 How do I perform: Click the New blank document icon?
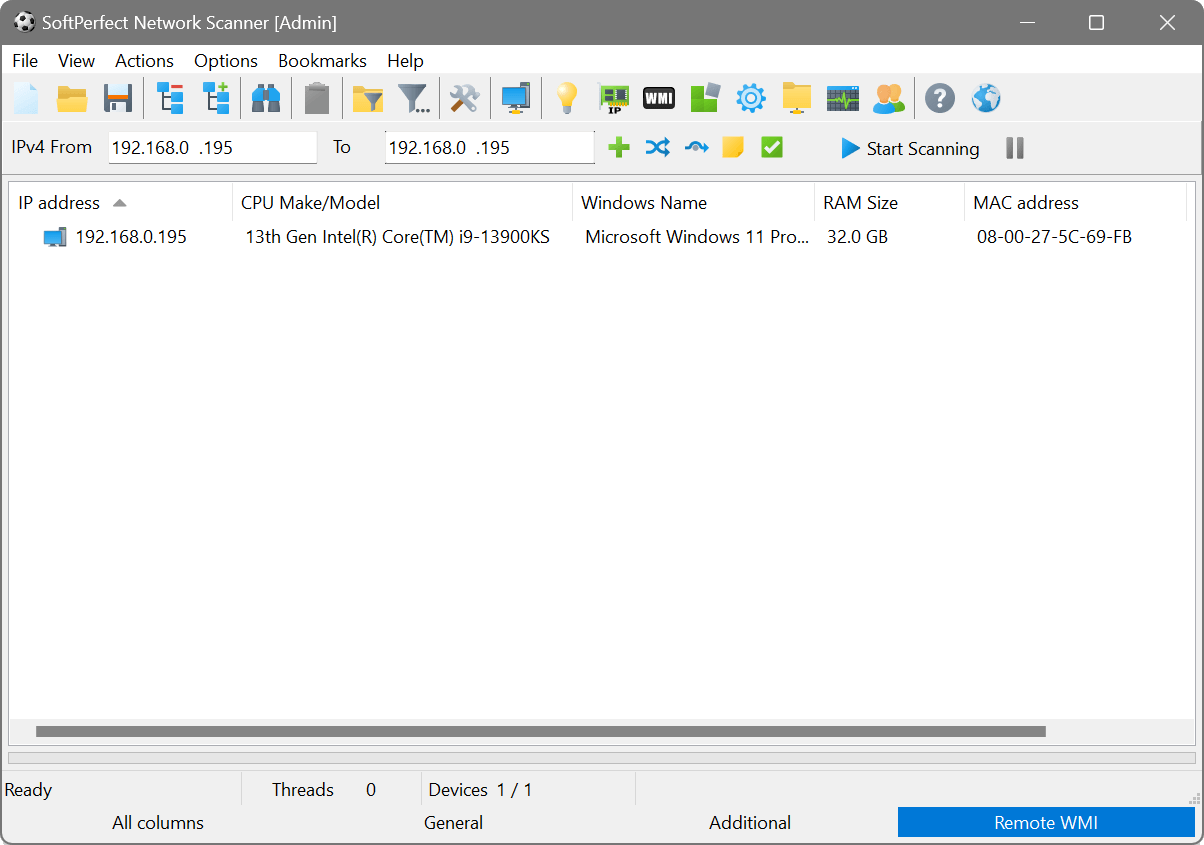pyautogui.click(x=26, y=98)
